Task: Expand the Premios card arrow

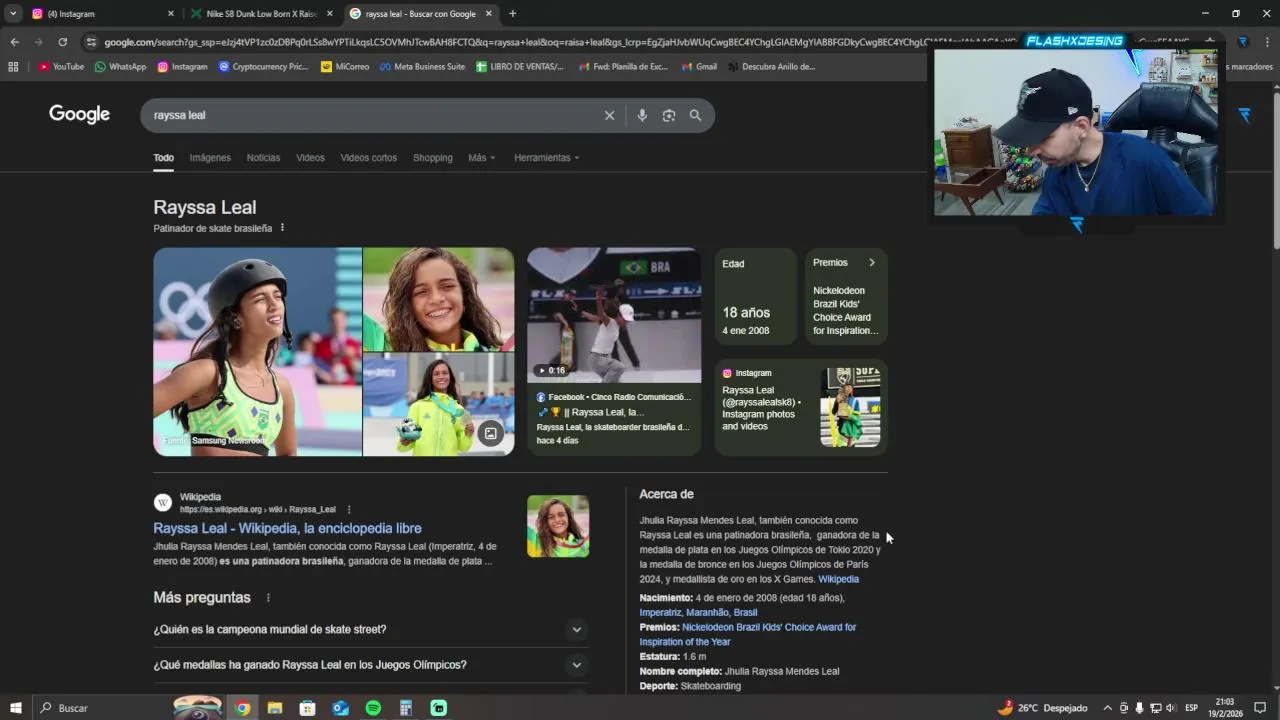Action: pyautogui.click(x=871, y=263)
